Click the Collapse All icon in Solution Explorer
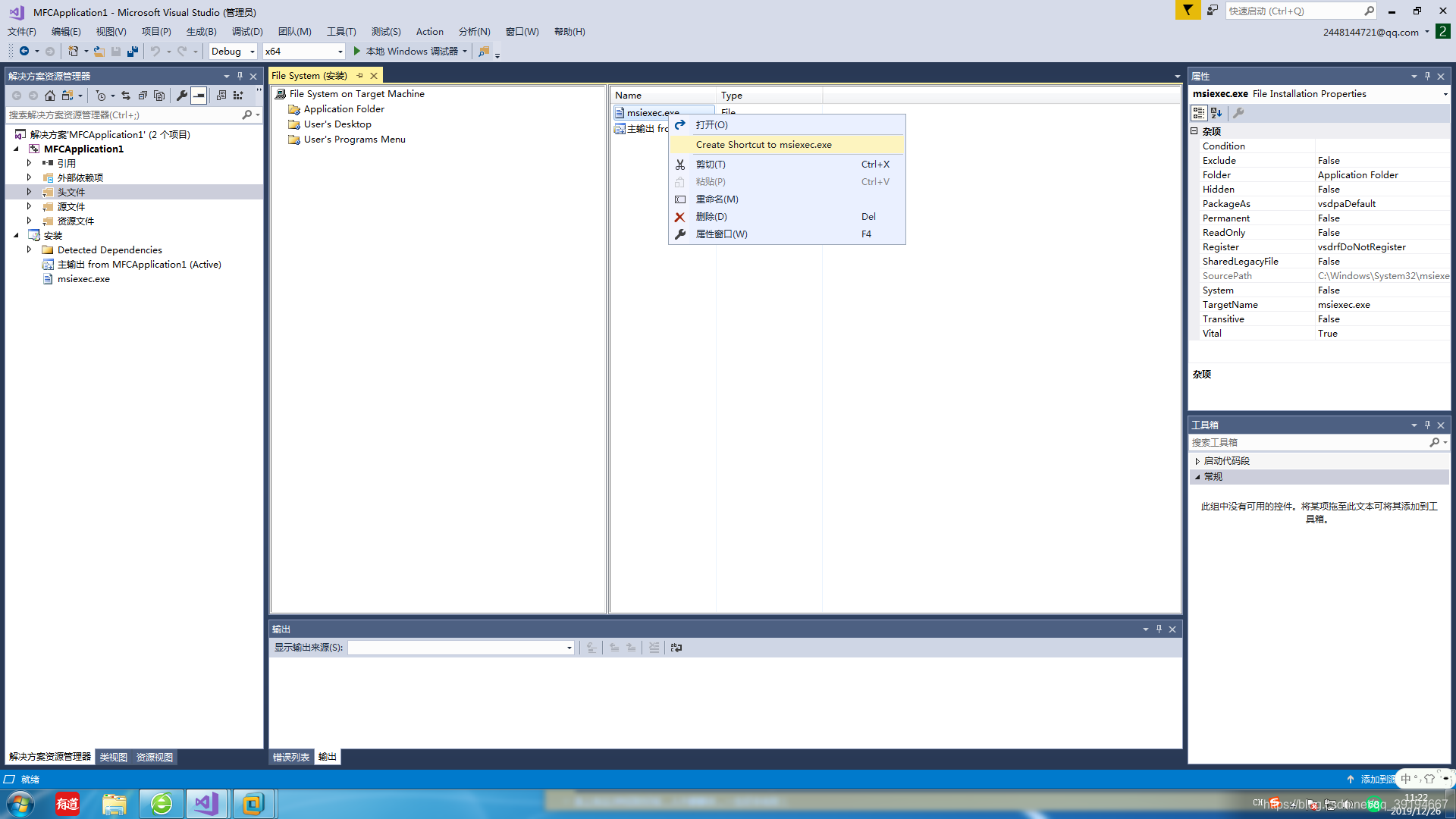Image resolution: width=1456 pixels, height=819 pixels. click(x=143, y=96)
